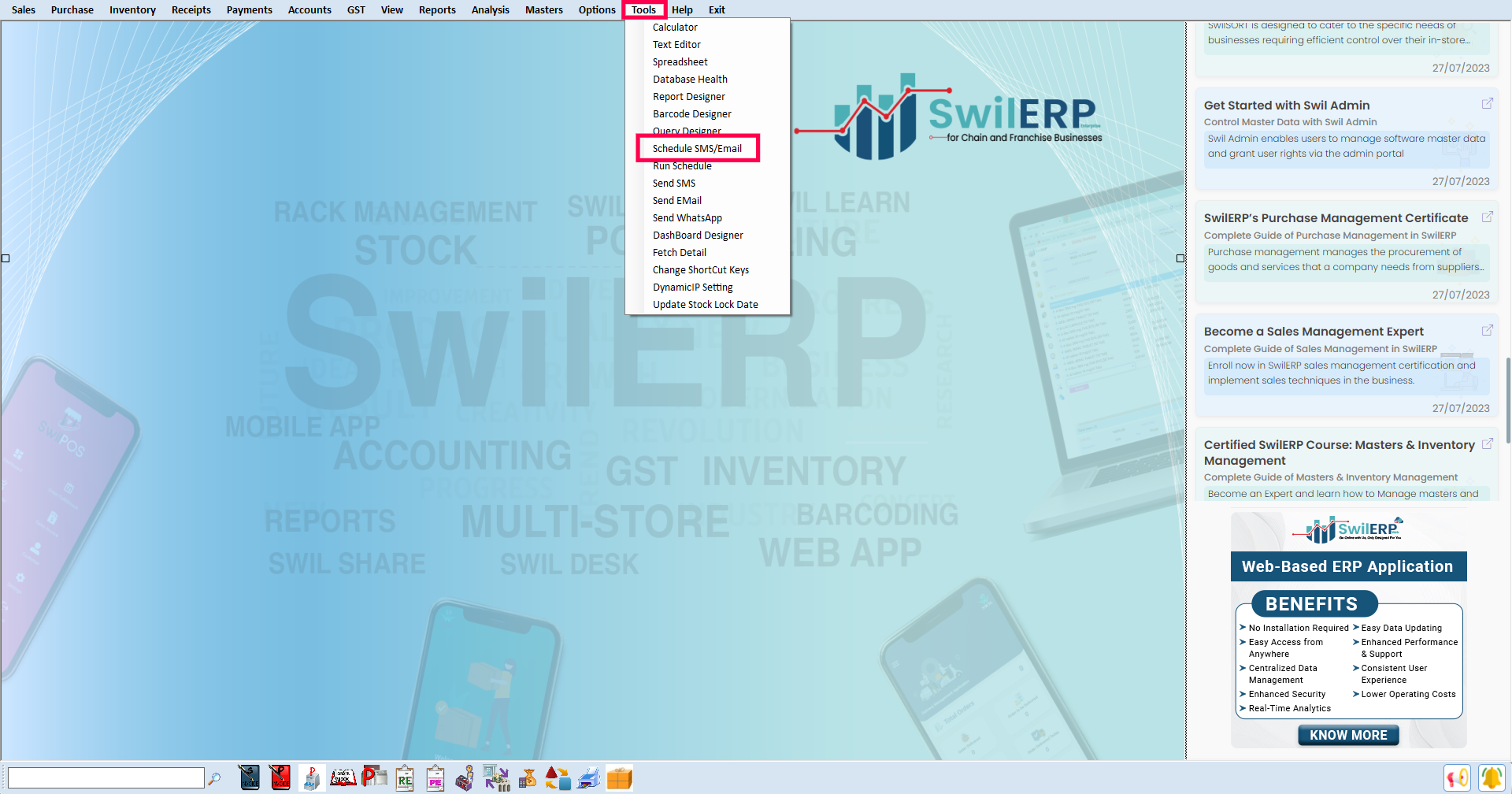Image resolution: width=1512 pixels, height=794 pixels.
Task: Open the PE clipboard icon
Action: coord(435,777)
